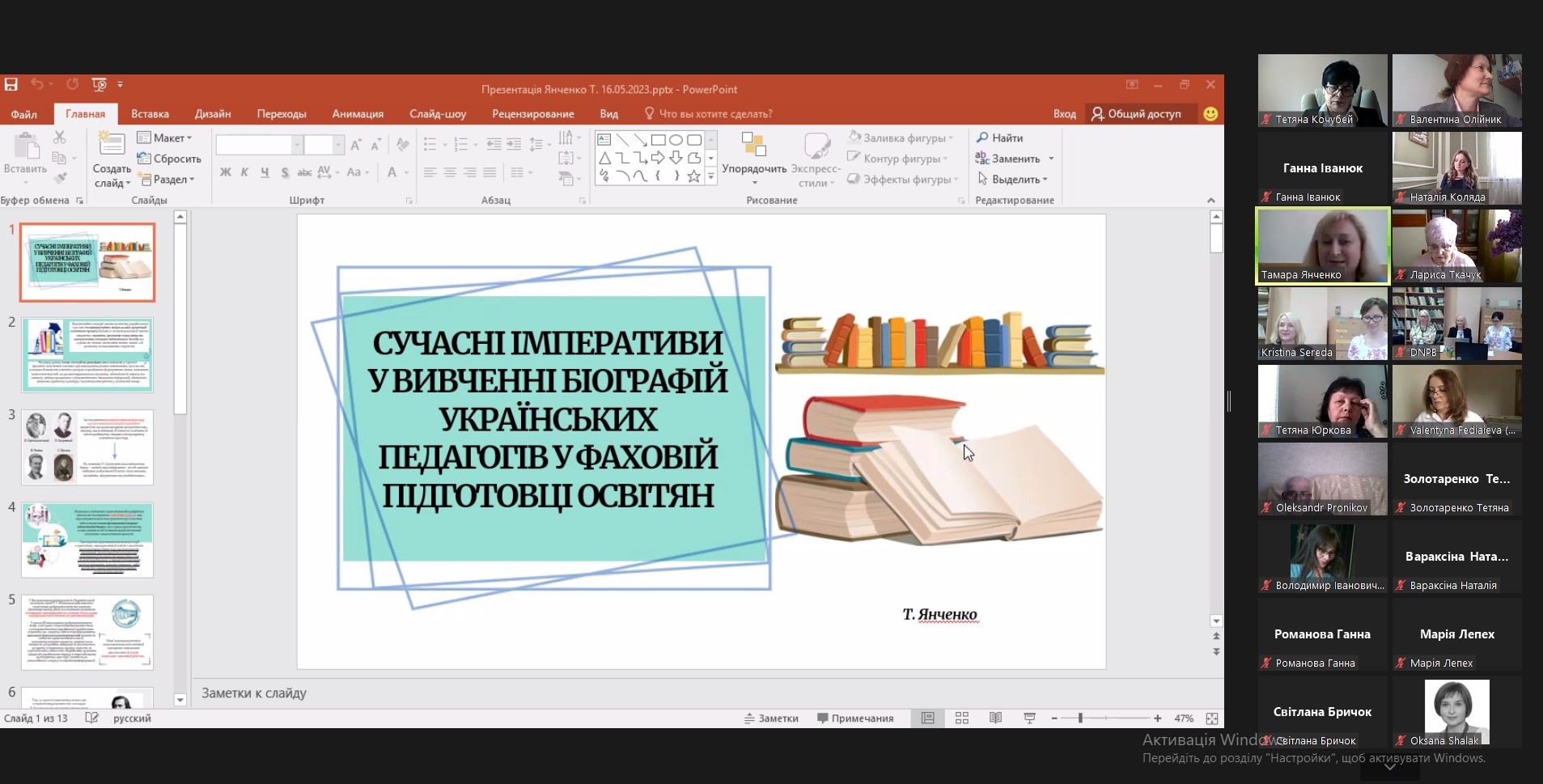Image resolution: width=1543 pixels, height=784 pixels.
Task: Click the smiley feedback icon
Action: tap(1210, 114)
